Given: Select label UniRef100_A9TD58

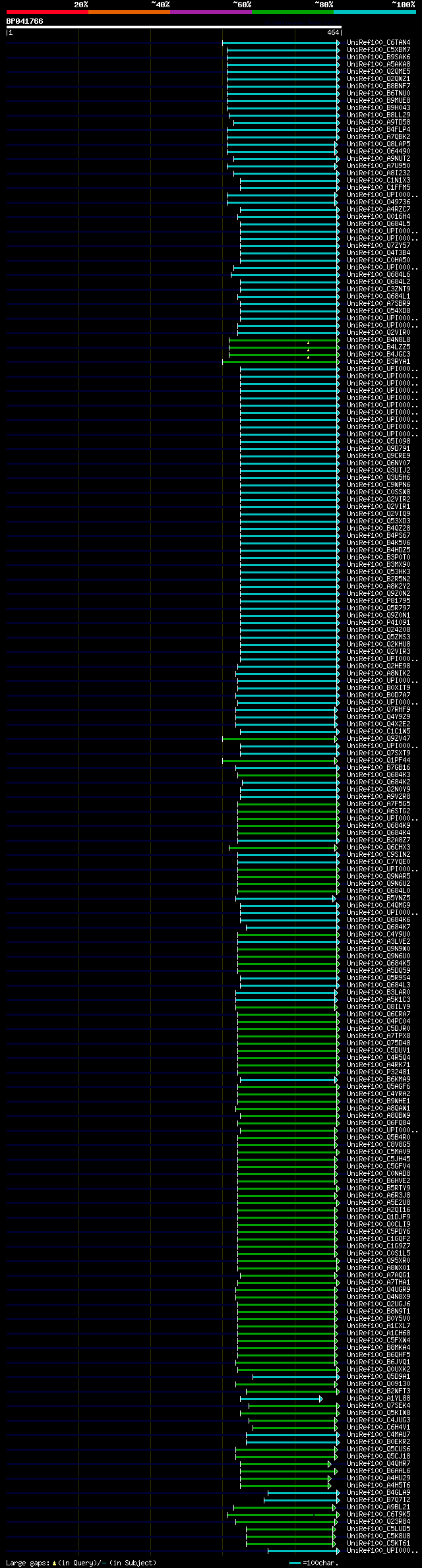Looking at the screenshot, I should coord(378,123).
